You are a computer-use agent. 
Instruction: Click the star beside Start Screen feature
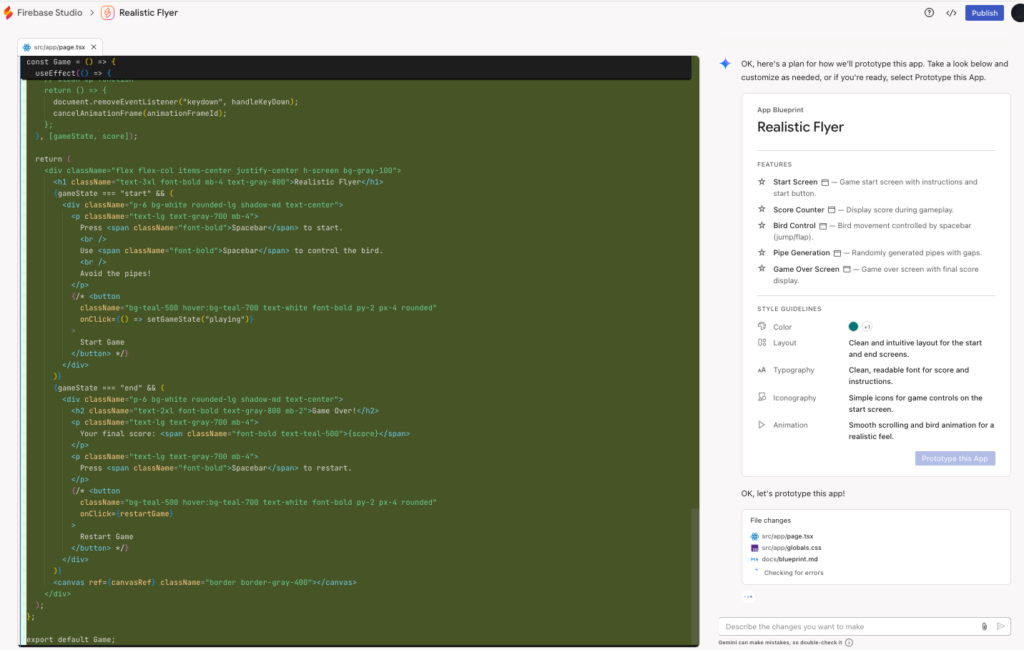tap(762, 182)
